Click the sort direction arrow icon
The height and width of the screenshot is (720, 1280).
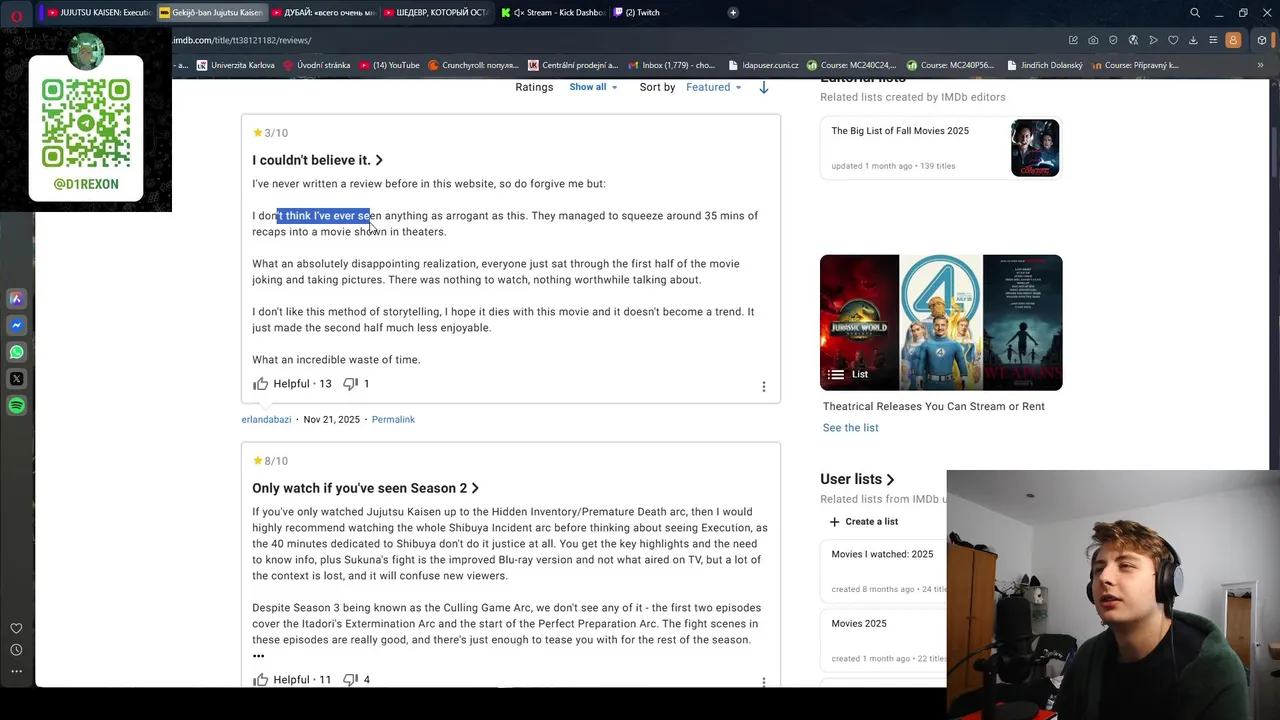764,87
